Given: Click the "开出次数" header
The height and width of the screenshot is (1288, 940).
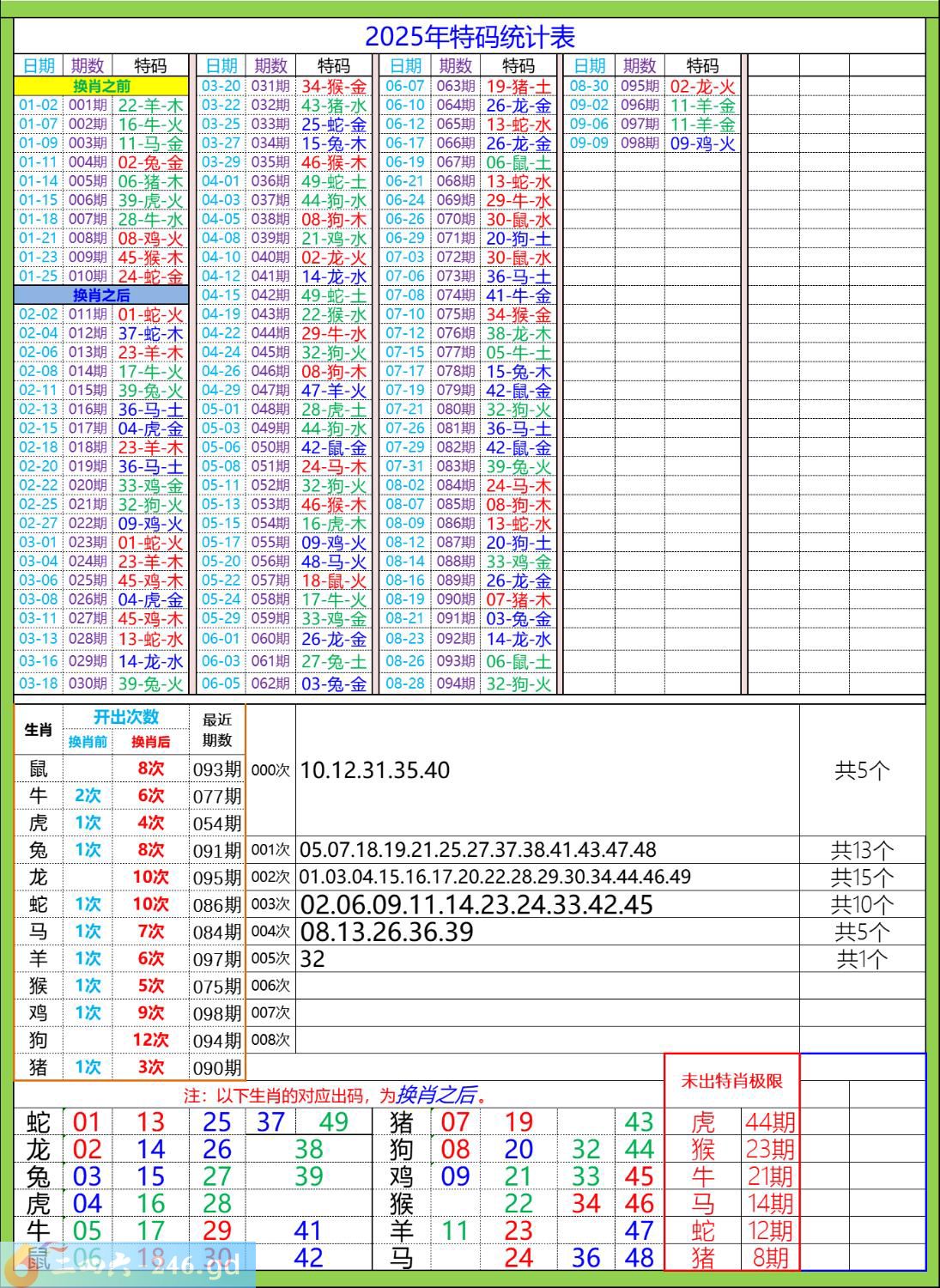Looking at the screenshot, I should pyautogui.click(x=126, y=717).
